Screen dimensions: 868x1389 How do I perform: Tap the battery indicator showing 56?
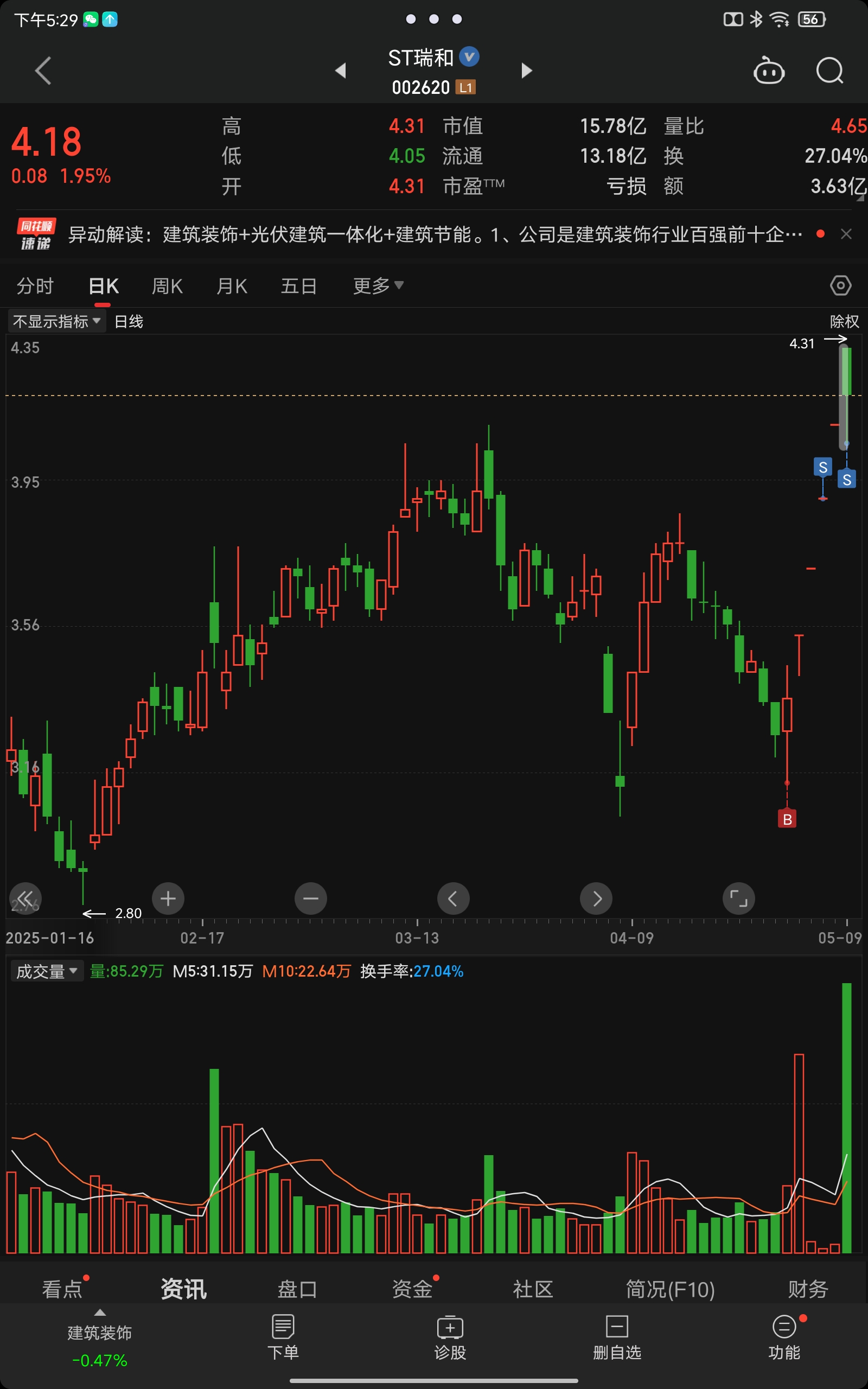tap(811, 20)
